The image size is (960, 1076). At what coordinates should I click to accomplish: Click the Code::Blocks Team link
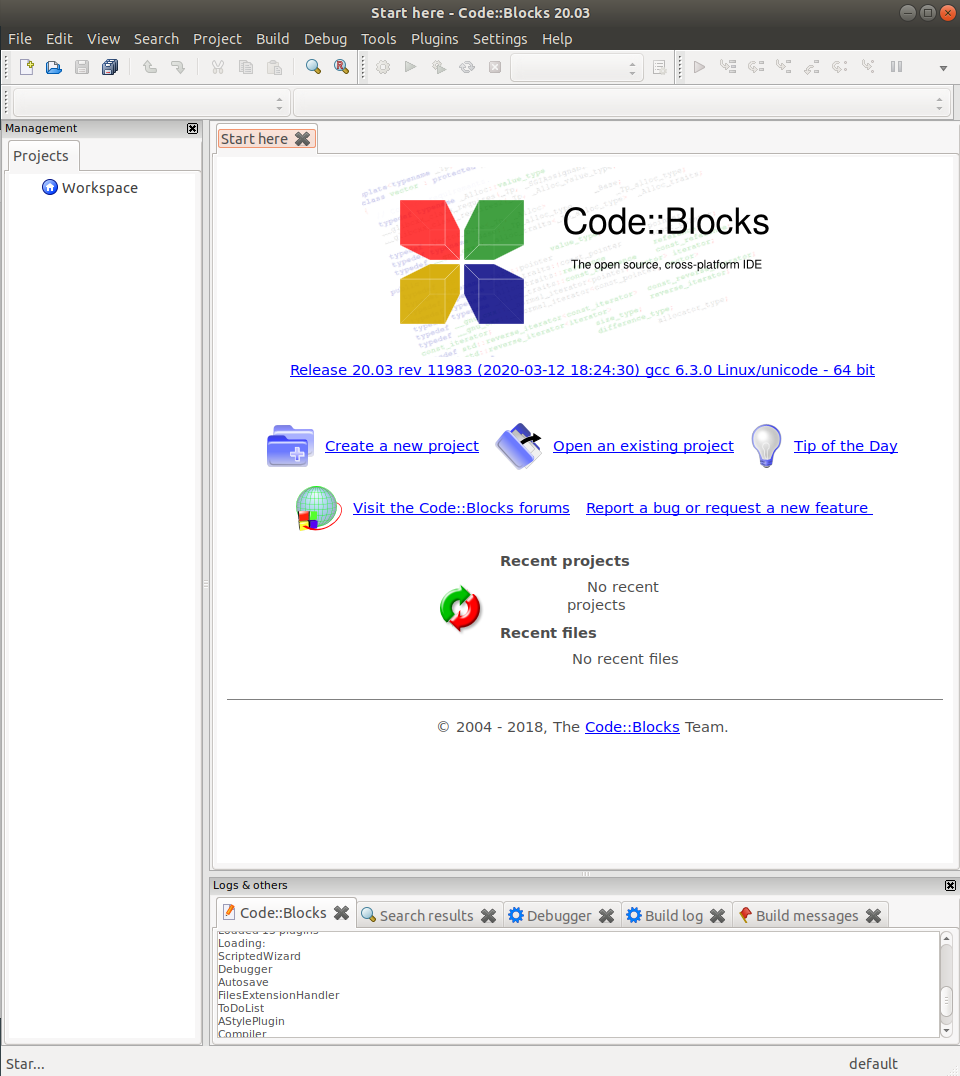click(x=632, y=727)
